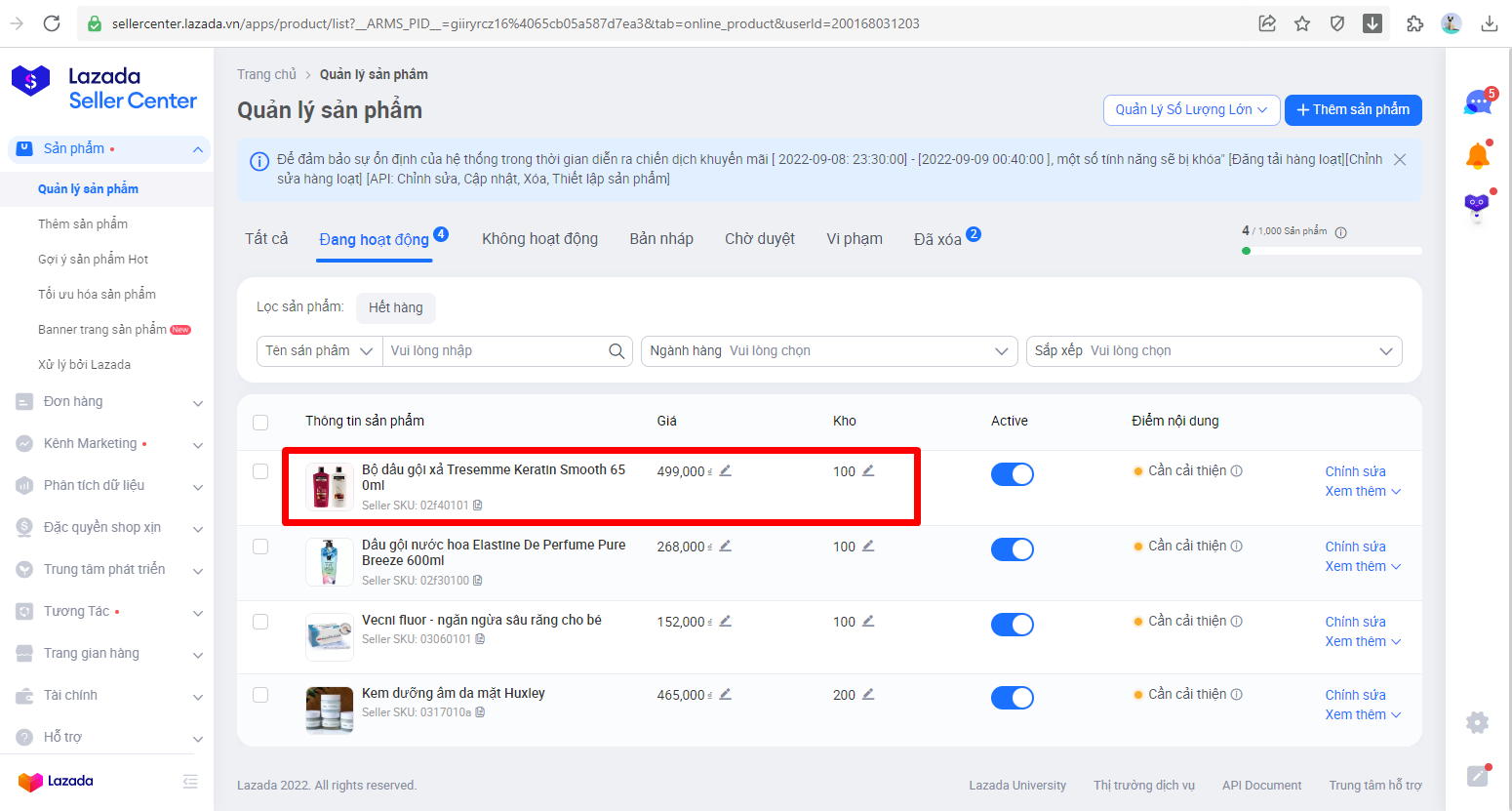The image size is (1512, 811).
Task: Edit stock pencil icon for Kem dưỡng ẩm
Action: click(868, 694)
